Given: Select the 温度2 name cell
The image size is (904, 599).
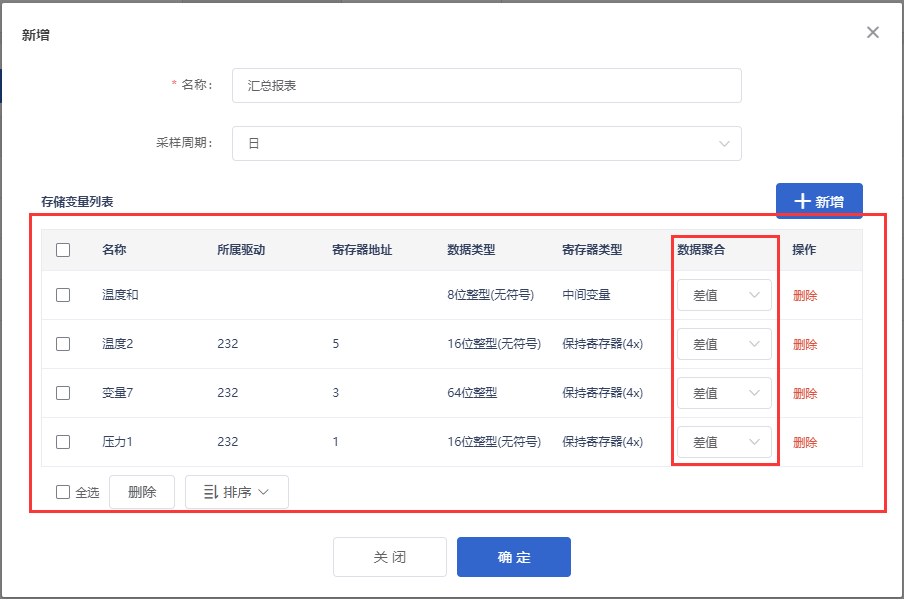Looking at the screenshot, I should click(x=118, y=344).
